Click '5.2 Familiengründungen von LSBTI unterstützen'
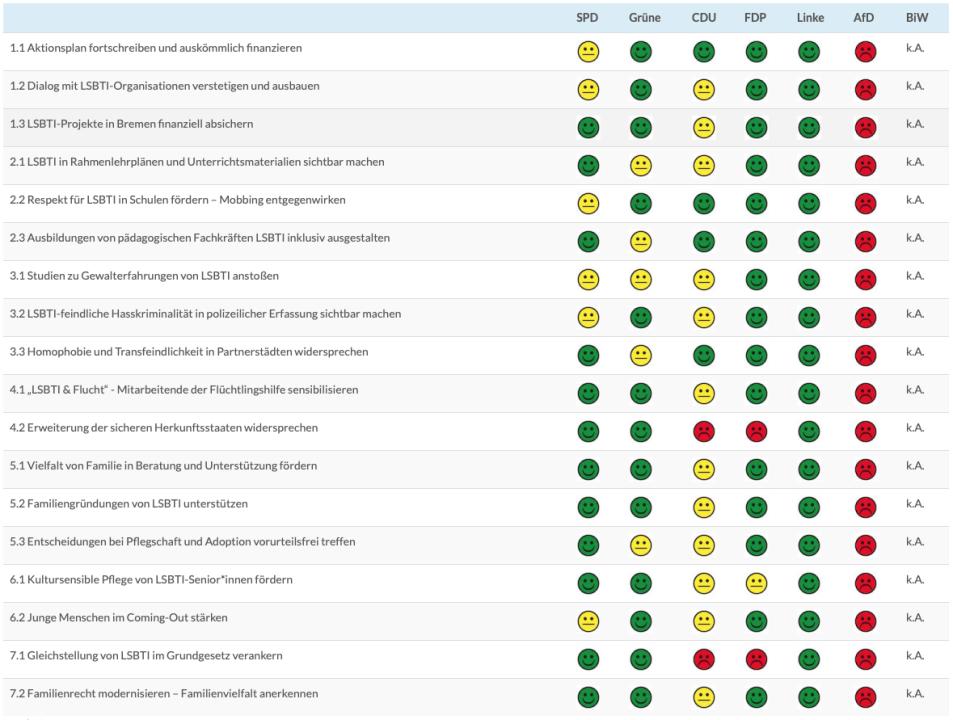Viewport: 953px width, 720px height. point(129,504)
